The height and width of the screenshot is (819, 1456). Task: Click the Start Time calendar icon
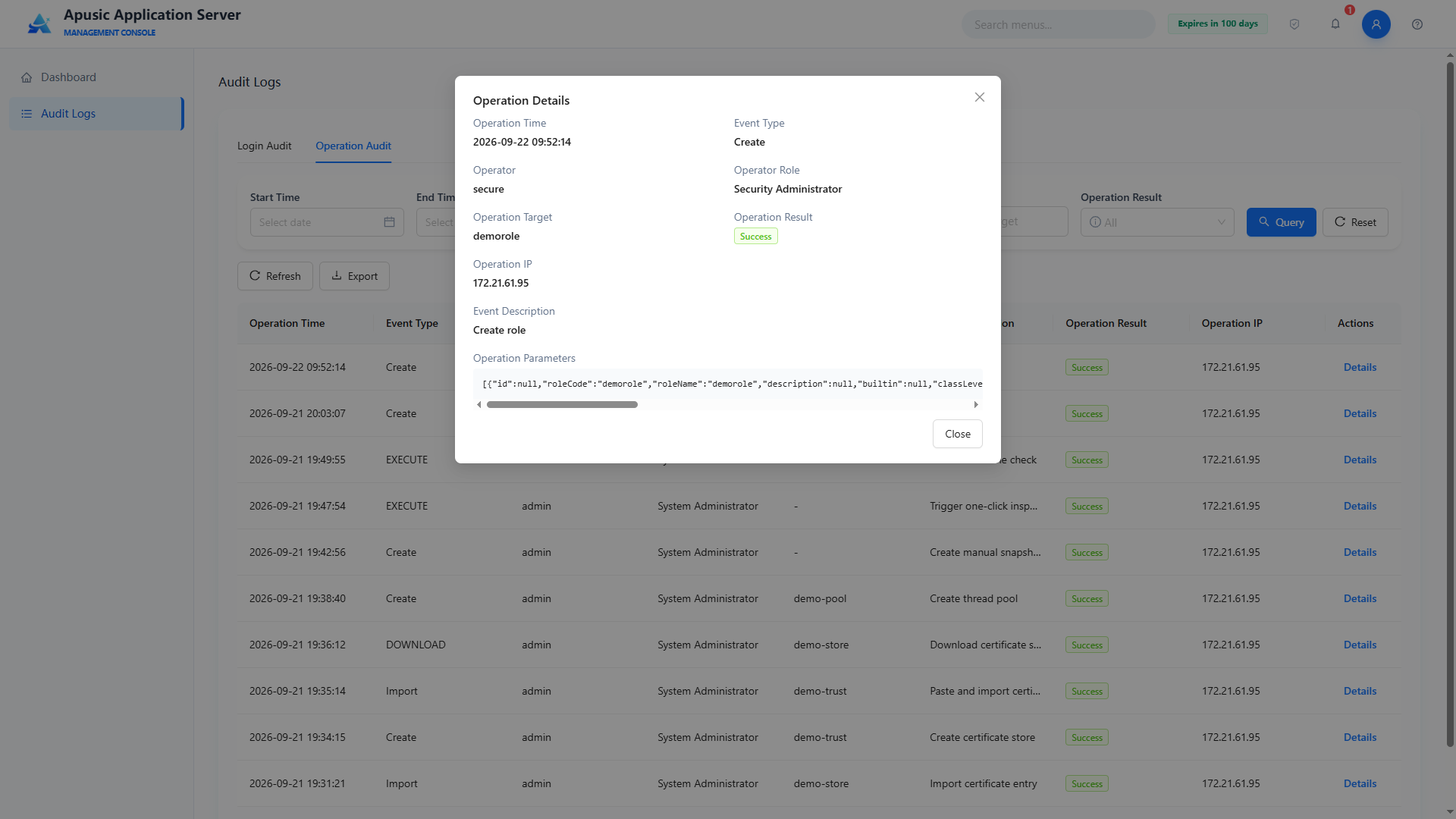(x=389, y=222)
